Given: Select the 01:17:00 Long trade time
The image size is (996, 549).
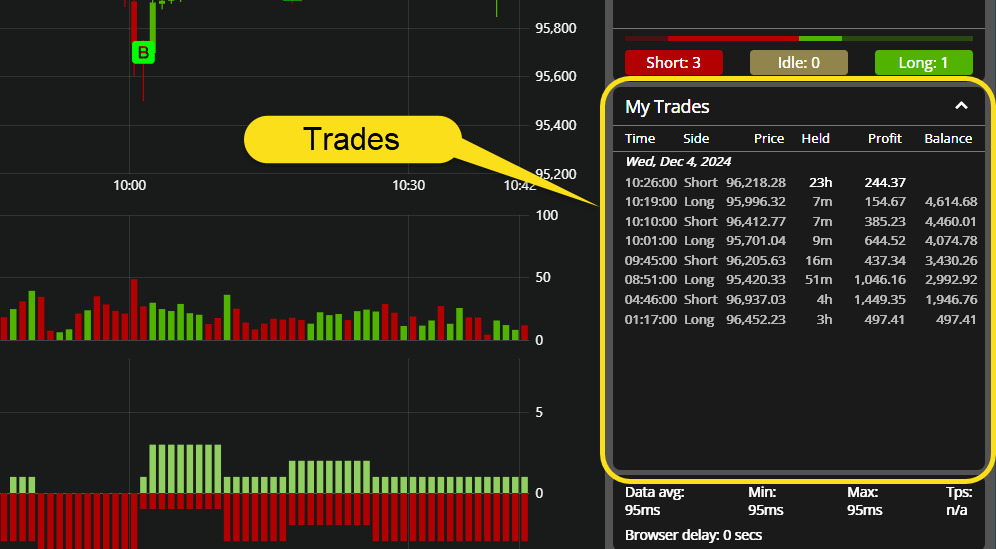Looking at the screenshot, I should click(x=650, y=320).
